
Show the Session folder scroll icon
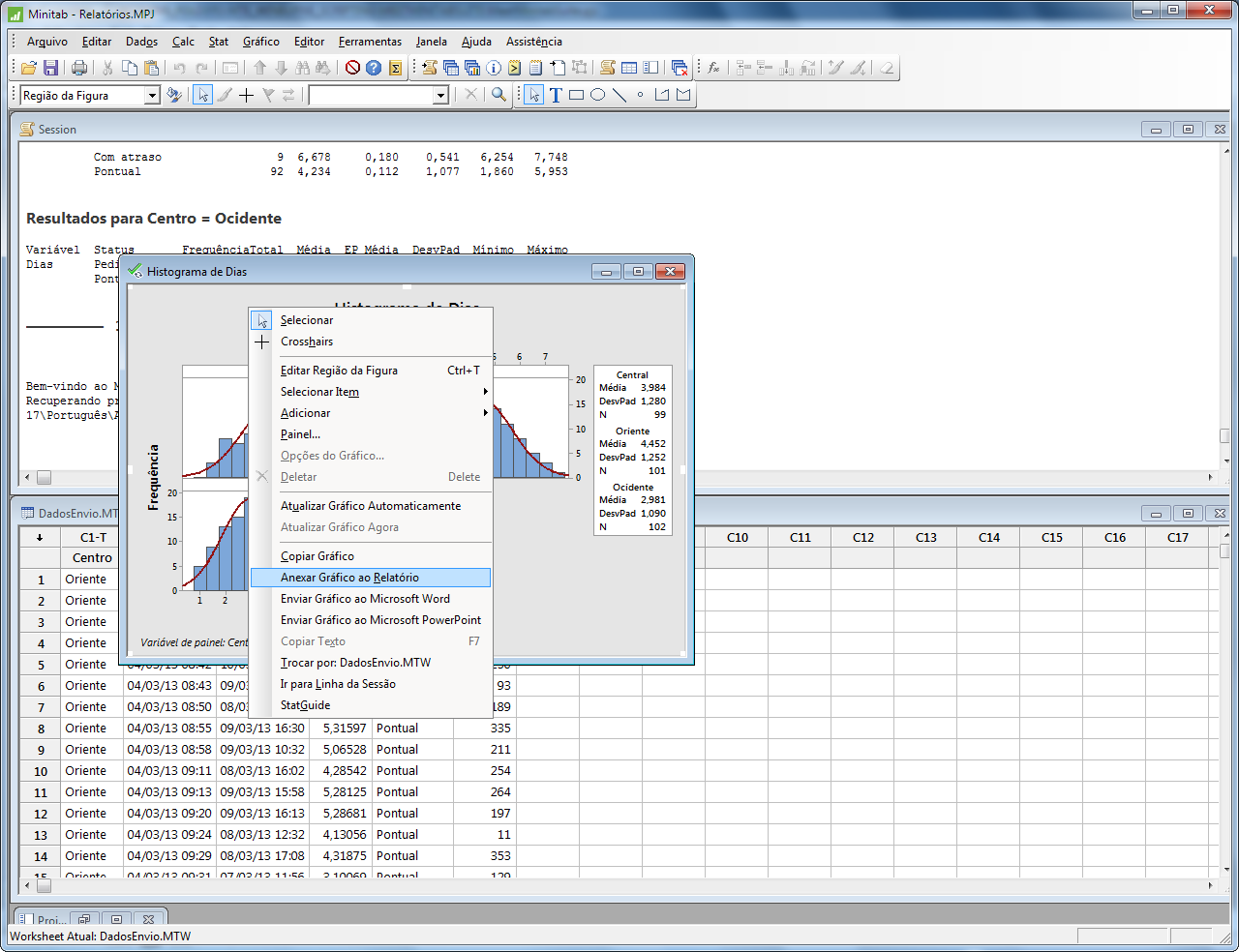pyautogui.click(x=429, y=68)
